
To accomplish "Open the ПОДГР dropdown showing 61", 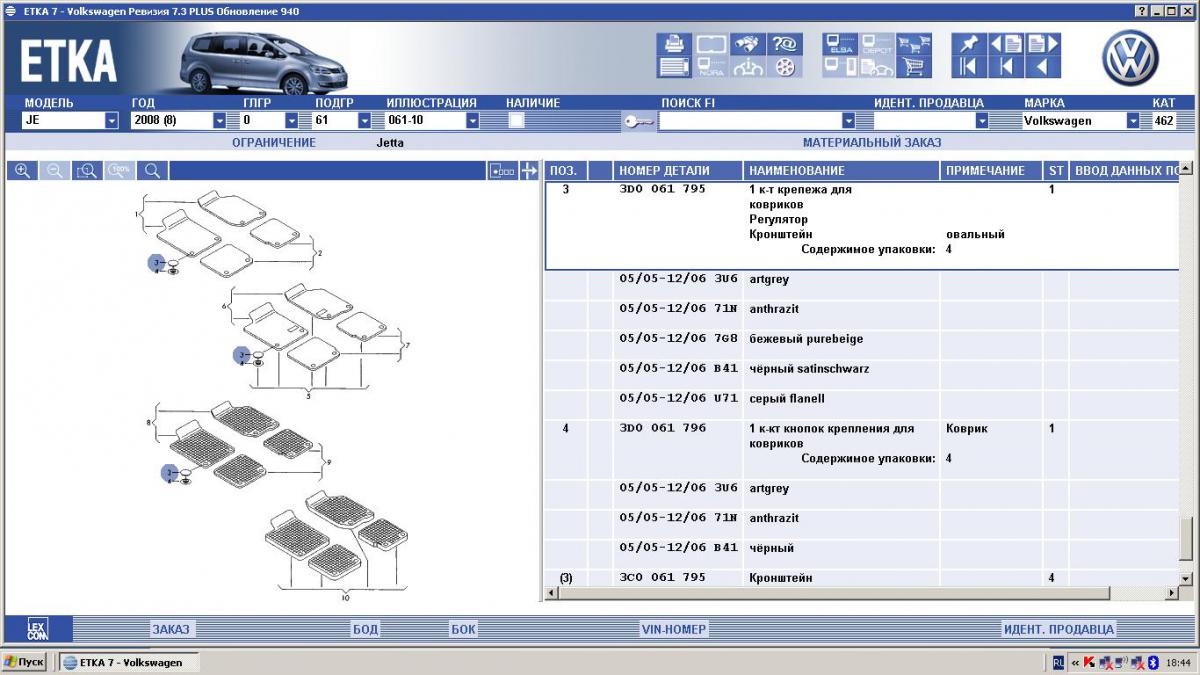I will (x=364, y=120).
